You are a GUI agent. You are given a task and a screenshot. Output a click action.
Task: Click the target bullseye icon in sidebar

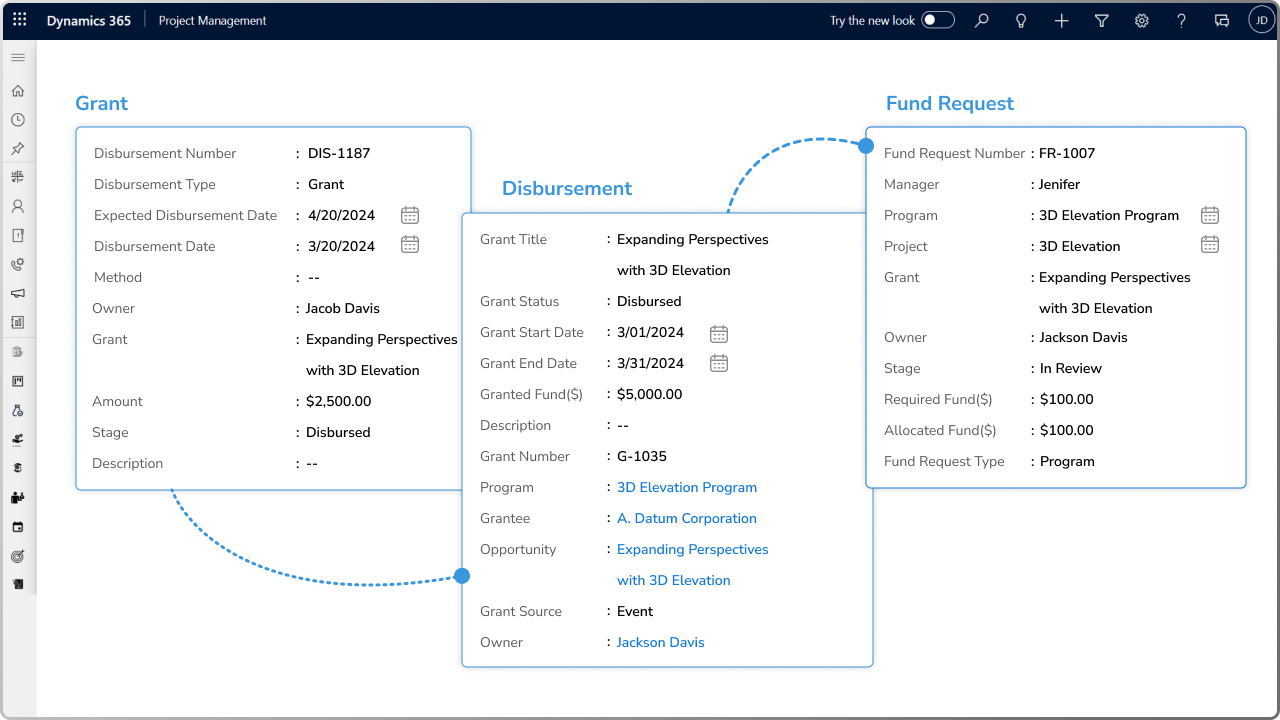pos(18,555)
